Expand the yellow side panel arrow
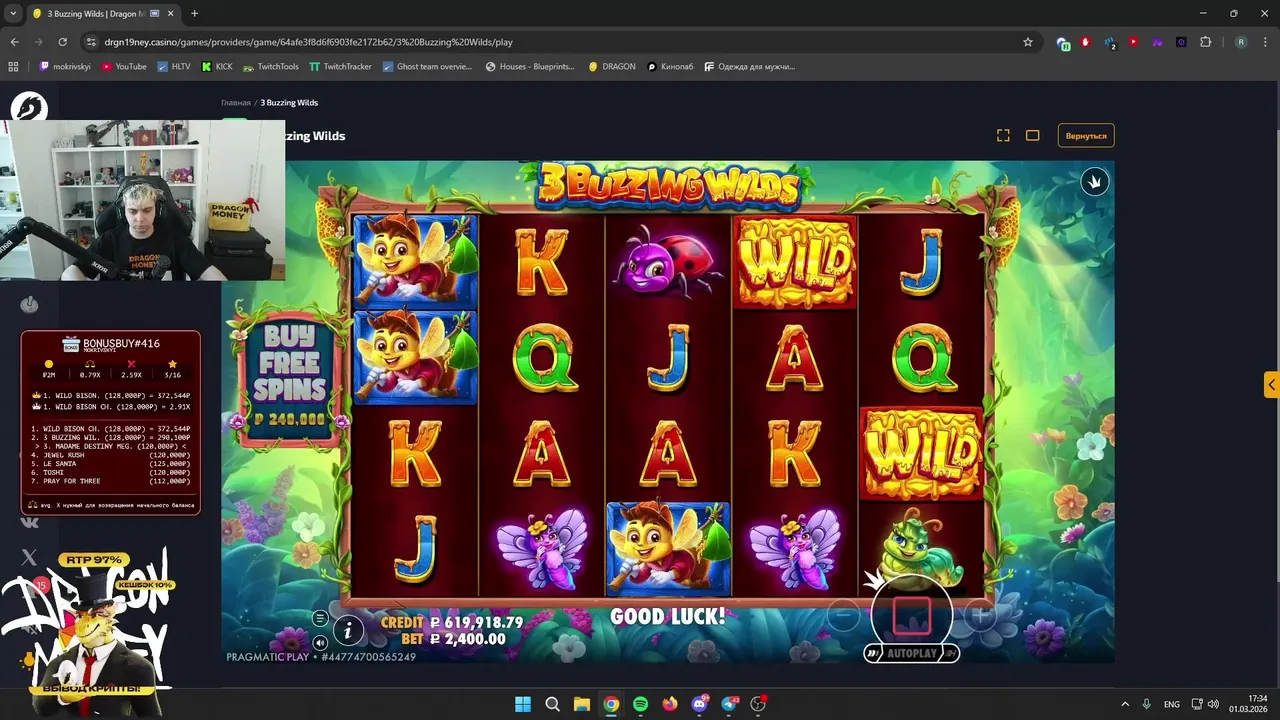Image resolution: width=1280 pixels, height=720 pixels. point(1271,385)
